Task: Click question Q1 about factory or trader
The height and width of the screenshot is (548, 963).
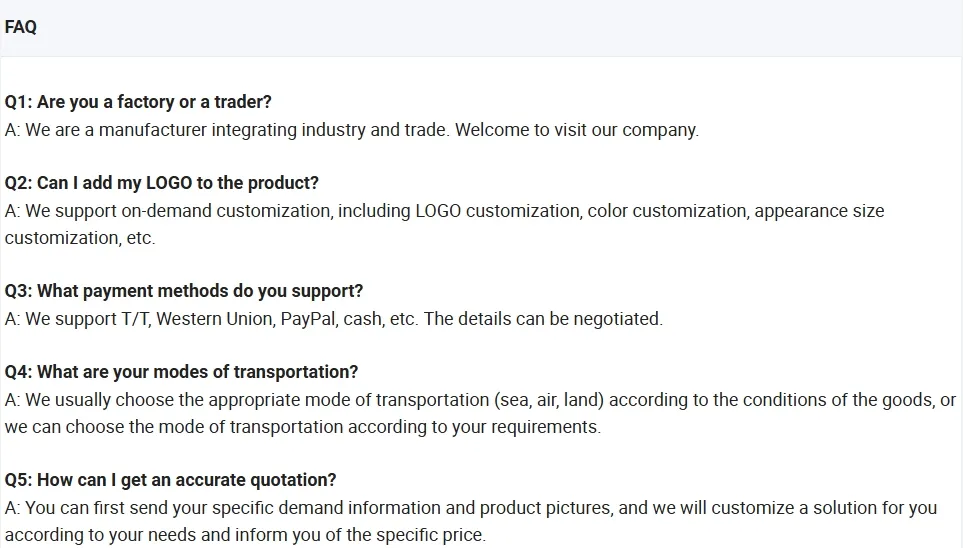Action: pos(138,102)
